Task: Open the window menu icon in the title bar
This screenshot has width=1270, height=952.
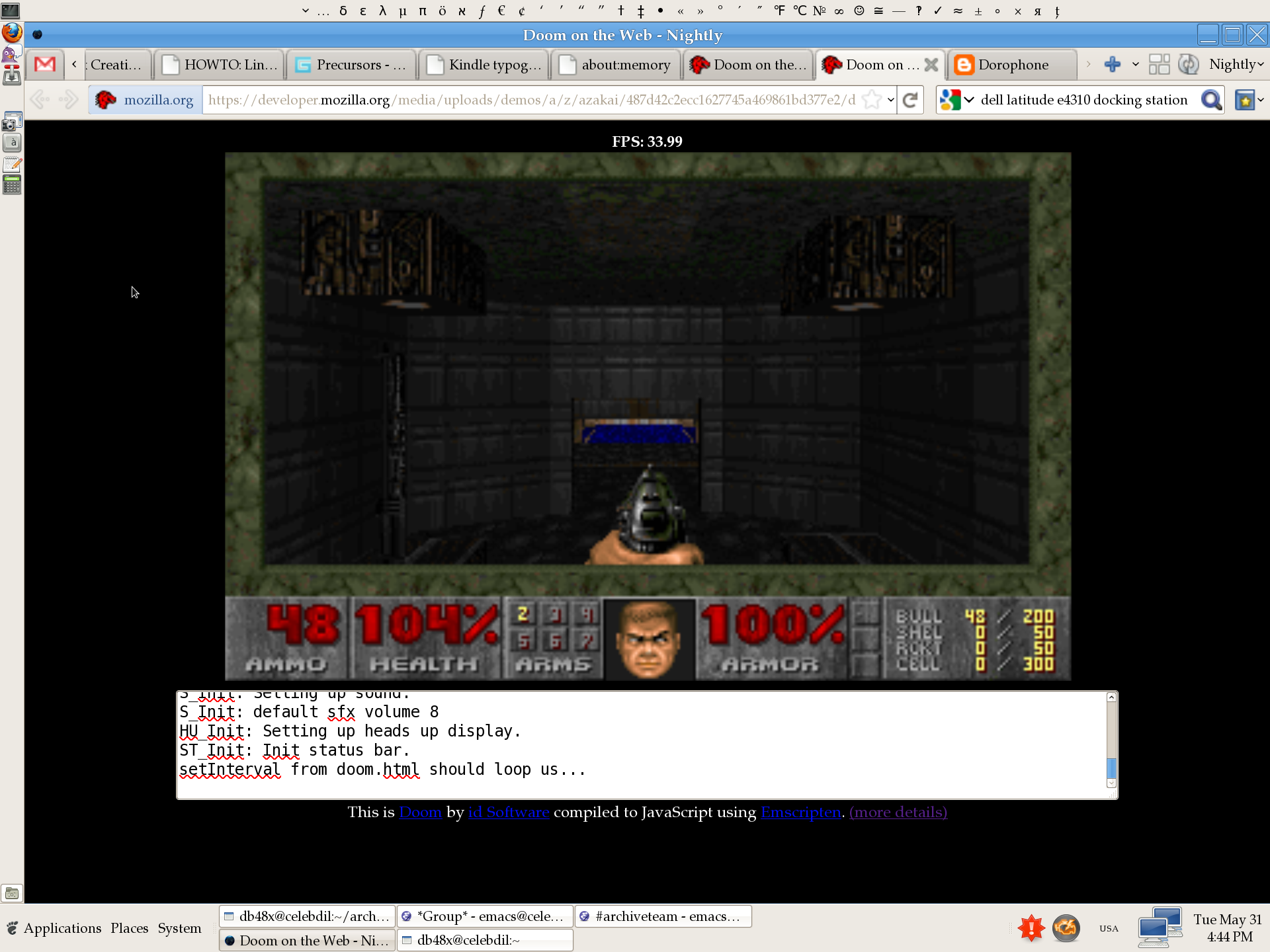Action: pos(38,34)
